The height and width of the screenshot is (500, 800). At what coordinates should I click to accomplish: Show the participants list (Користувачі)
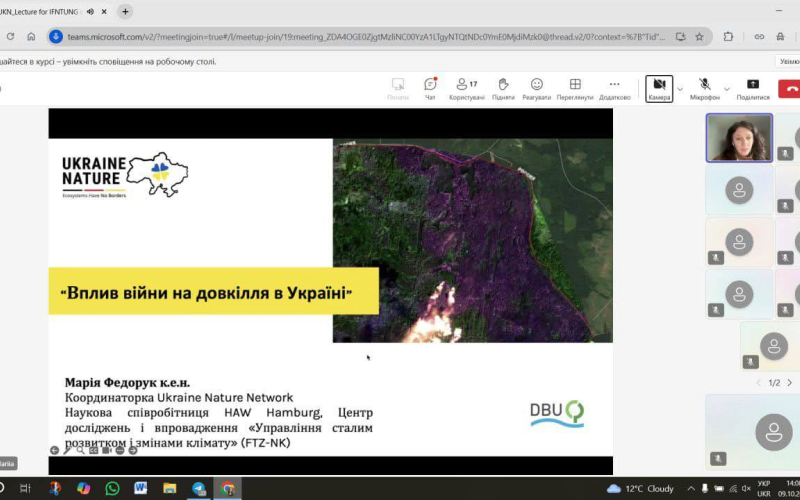click(466, 88)
